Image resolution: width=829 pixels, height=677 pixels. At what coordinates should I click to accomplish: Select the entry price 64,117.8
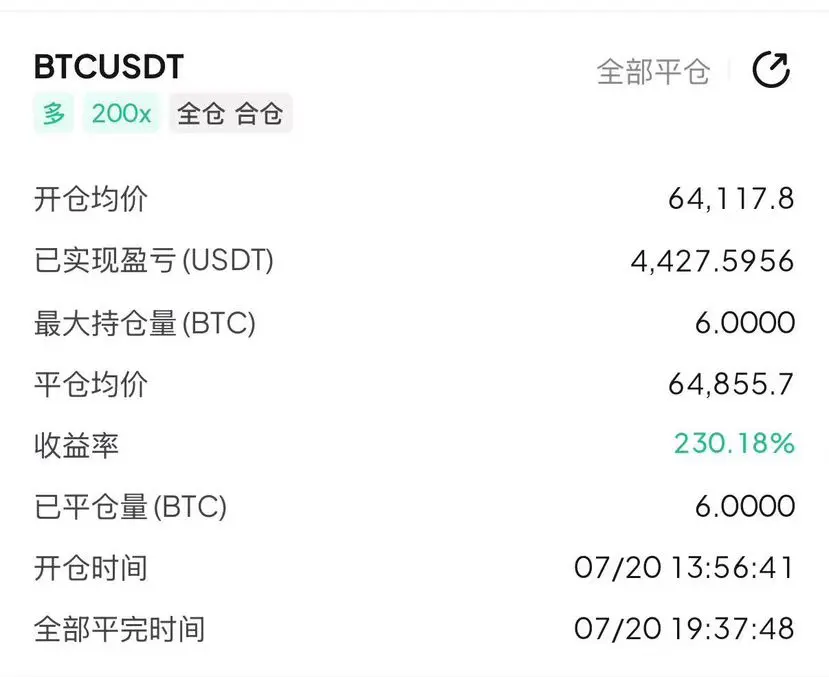731,199
